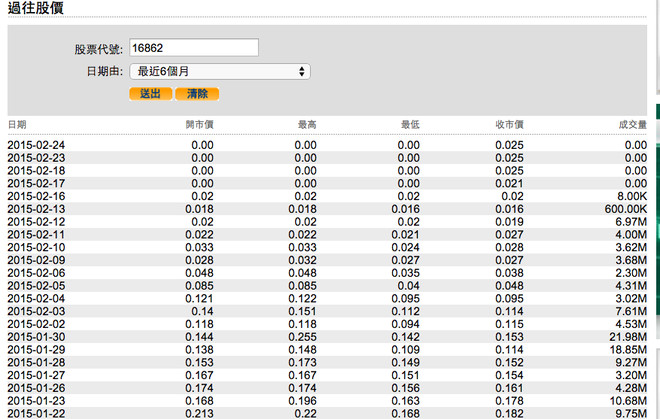Click the 開市價 column header
This screenshot has height=419, width=660.
(x=200, y=125)
